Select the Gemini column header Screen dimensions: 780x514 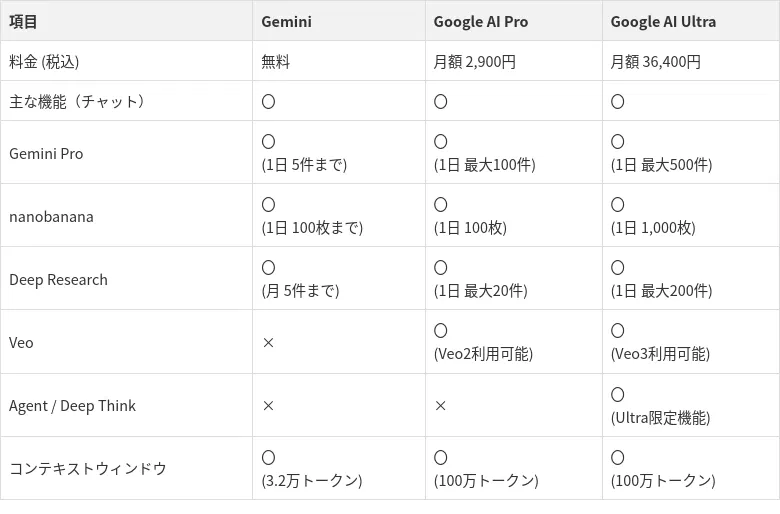[286, 21]
